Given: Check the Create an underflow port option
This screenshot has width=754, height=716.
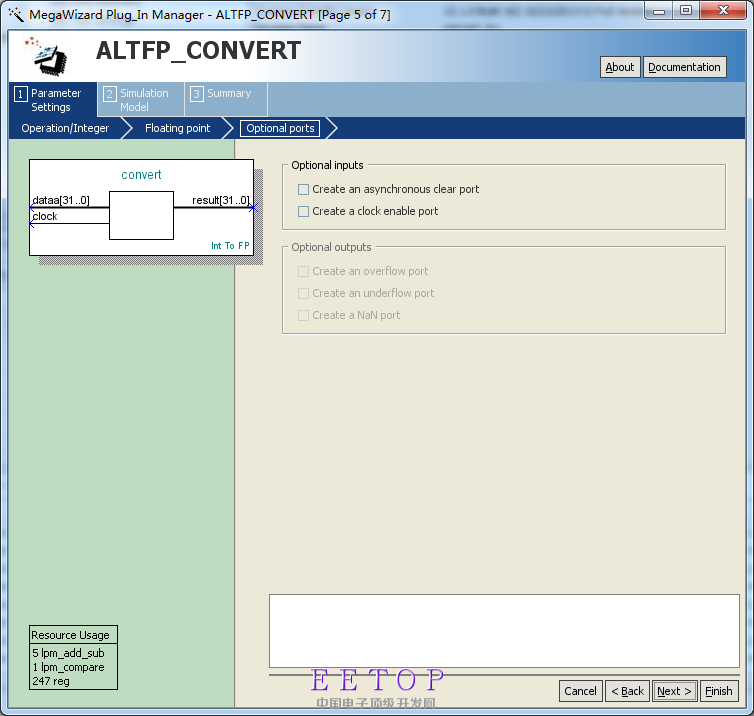Looking at the screenshot, I should tap(303, 293).
